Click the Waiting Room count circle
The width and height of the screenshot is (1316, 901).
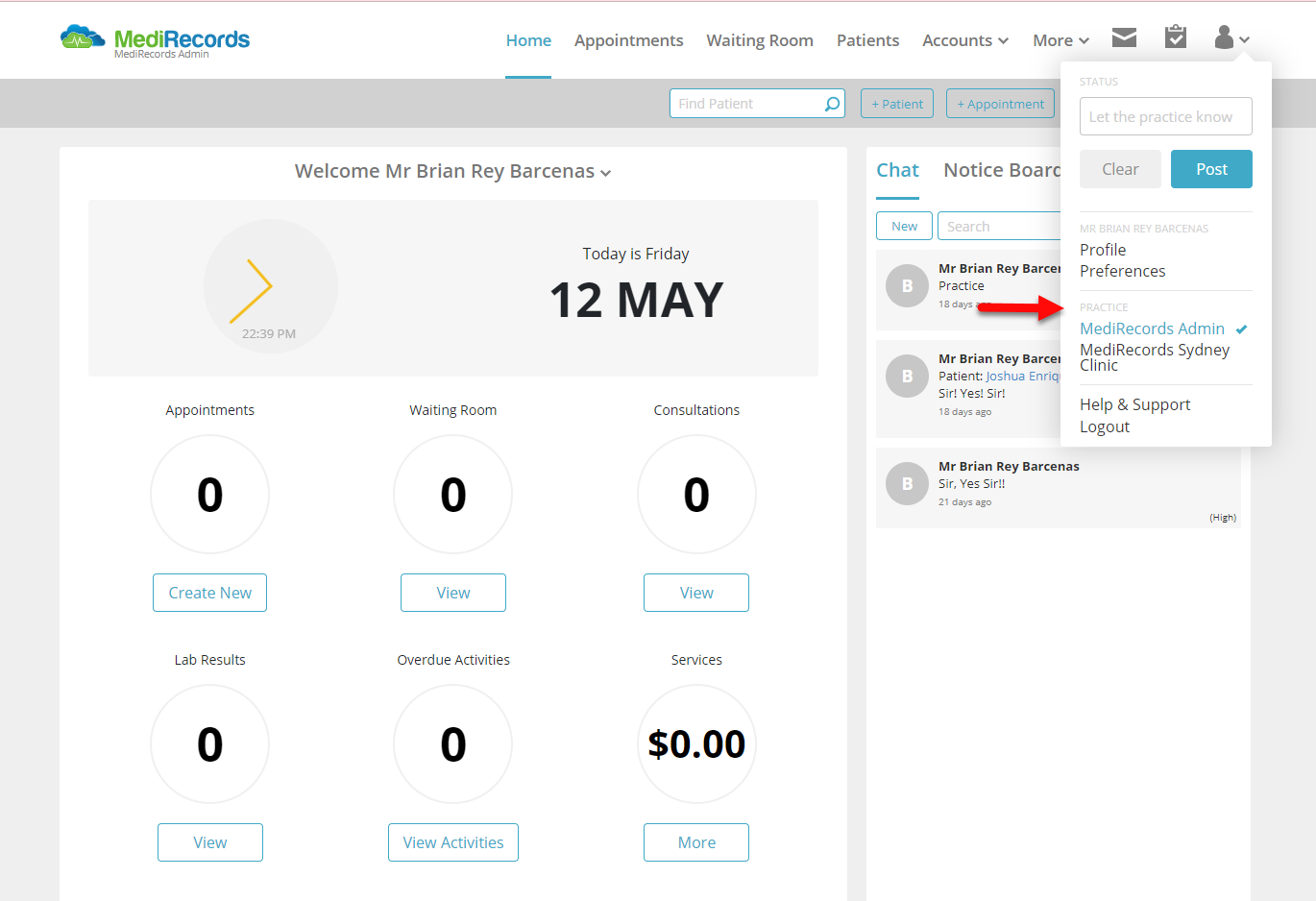pos(453,495)
